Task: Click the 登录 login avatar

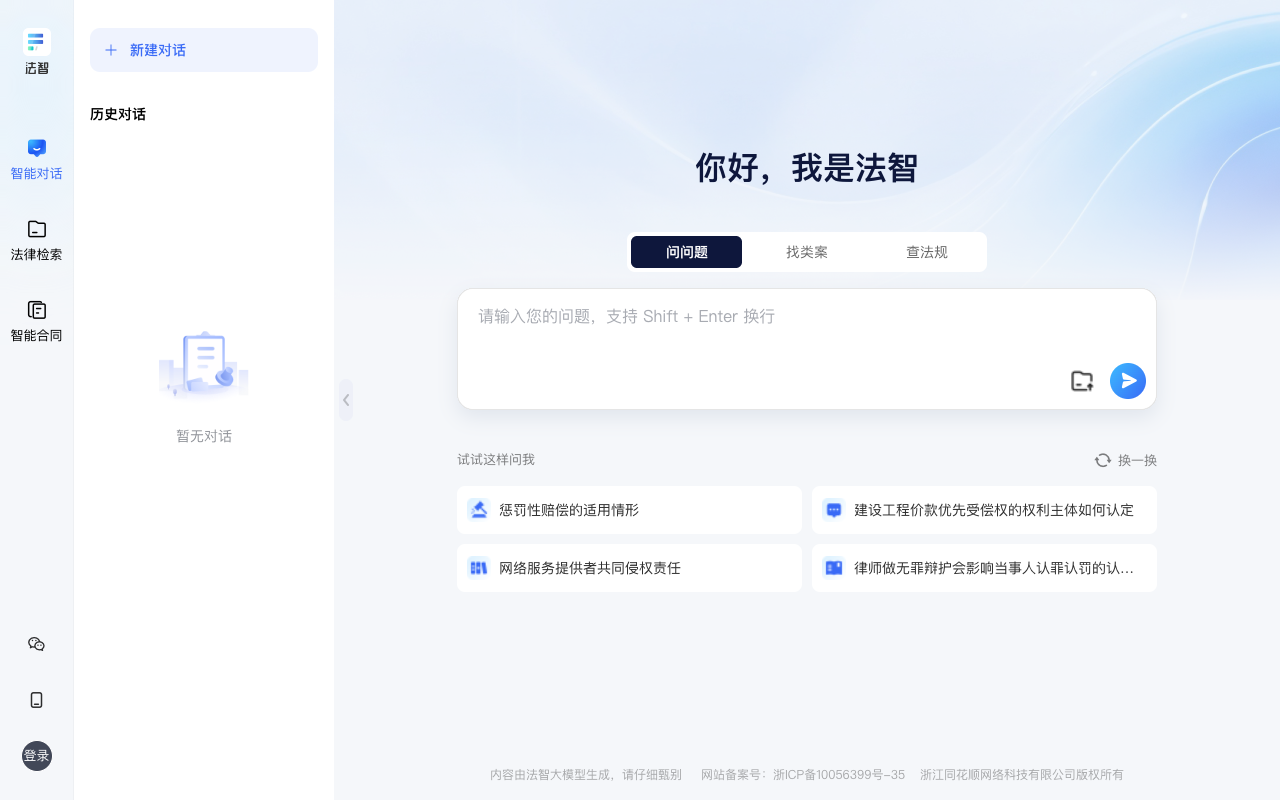Action: 37,756
